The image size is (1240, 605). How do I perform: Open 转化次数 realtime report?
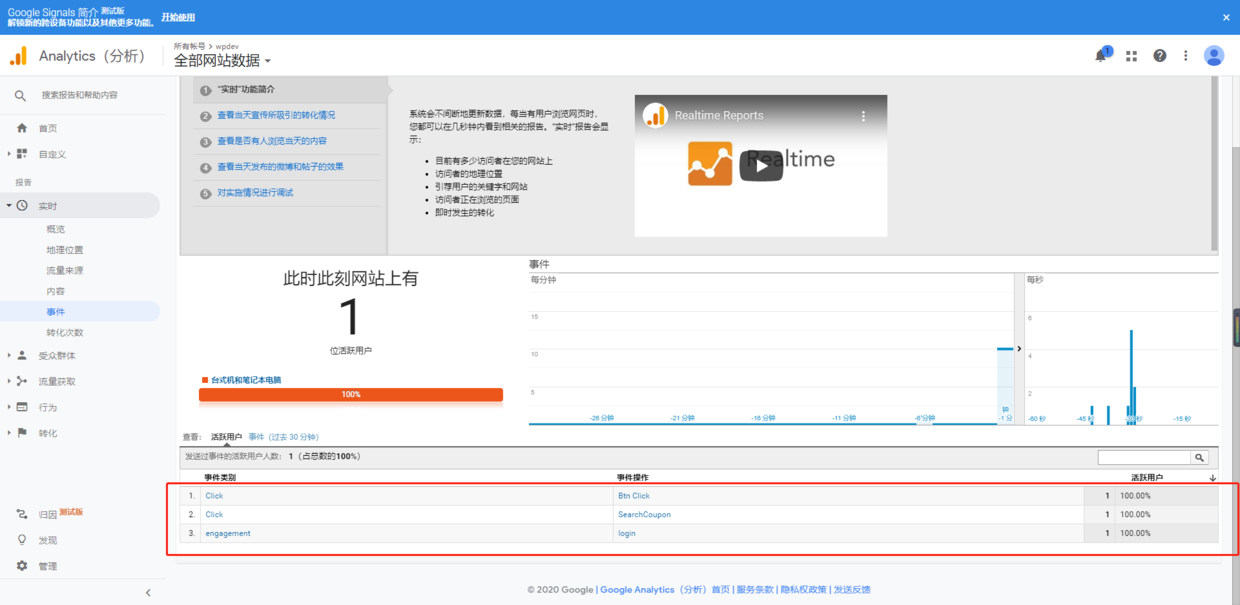(65, 332)
